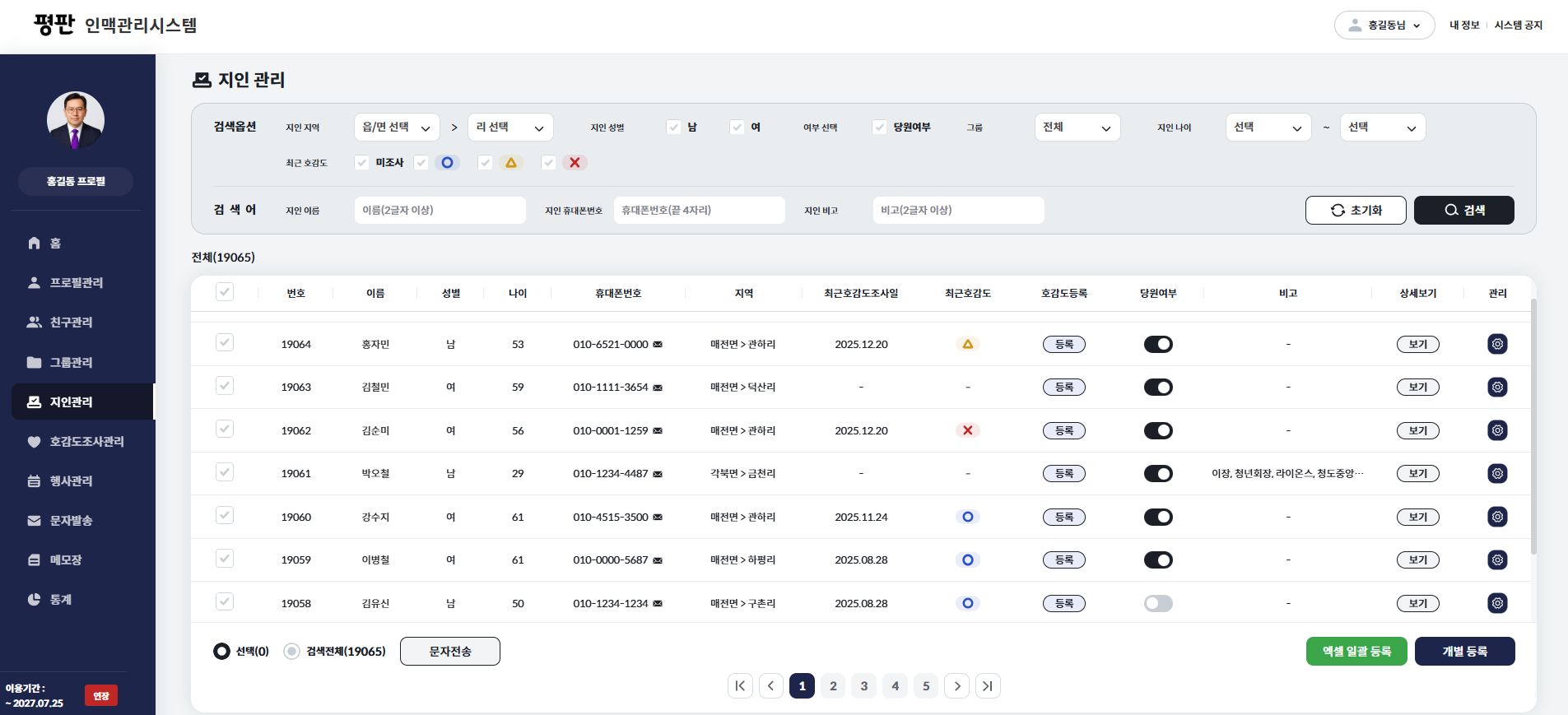Click the blue circle rating for row 19060
The height and width of the screenshot is (715, 1568).
967,517
